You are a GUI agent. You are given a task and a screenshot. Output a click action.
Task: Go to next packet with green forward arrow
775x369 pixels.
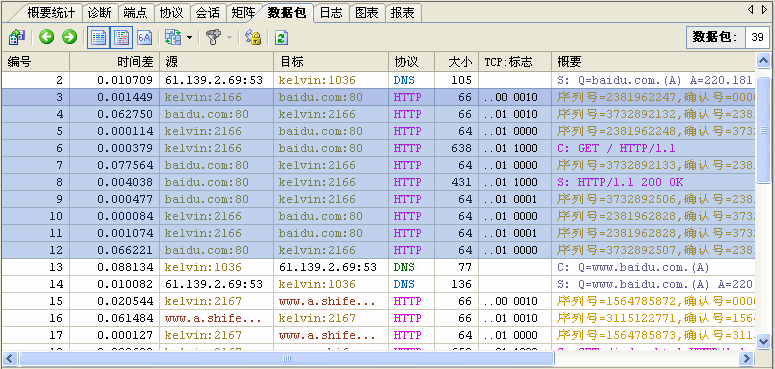[70, 37]
